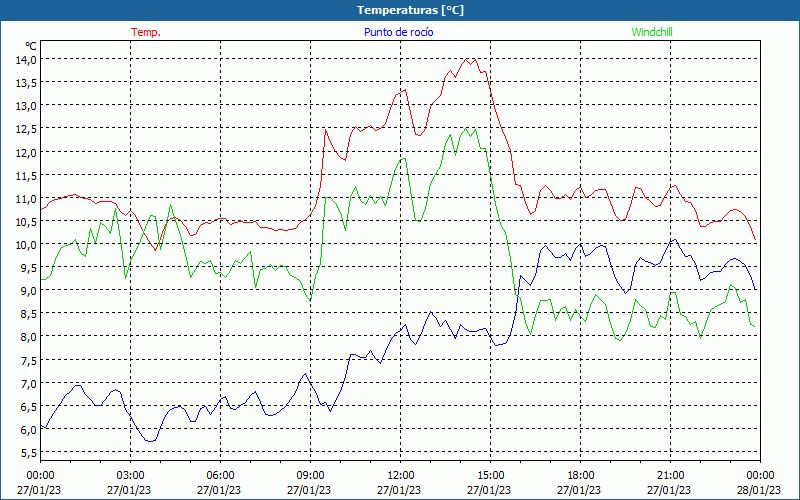Image resolution: width=800 pixels, height=500 pixels.
Task: Click the 09:00 time axis label
Action: 311,476
